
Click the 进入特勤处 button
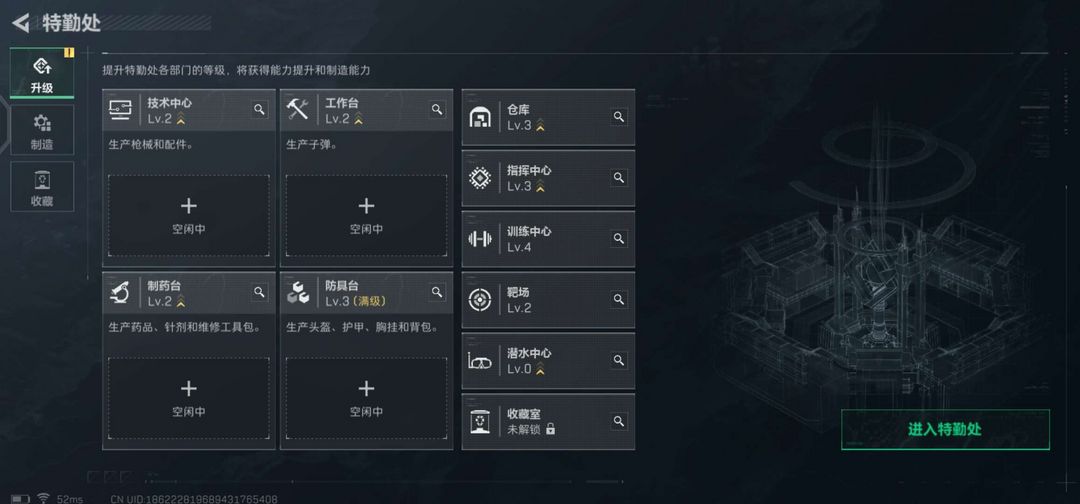pos(945,430)
